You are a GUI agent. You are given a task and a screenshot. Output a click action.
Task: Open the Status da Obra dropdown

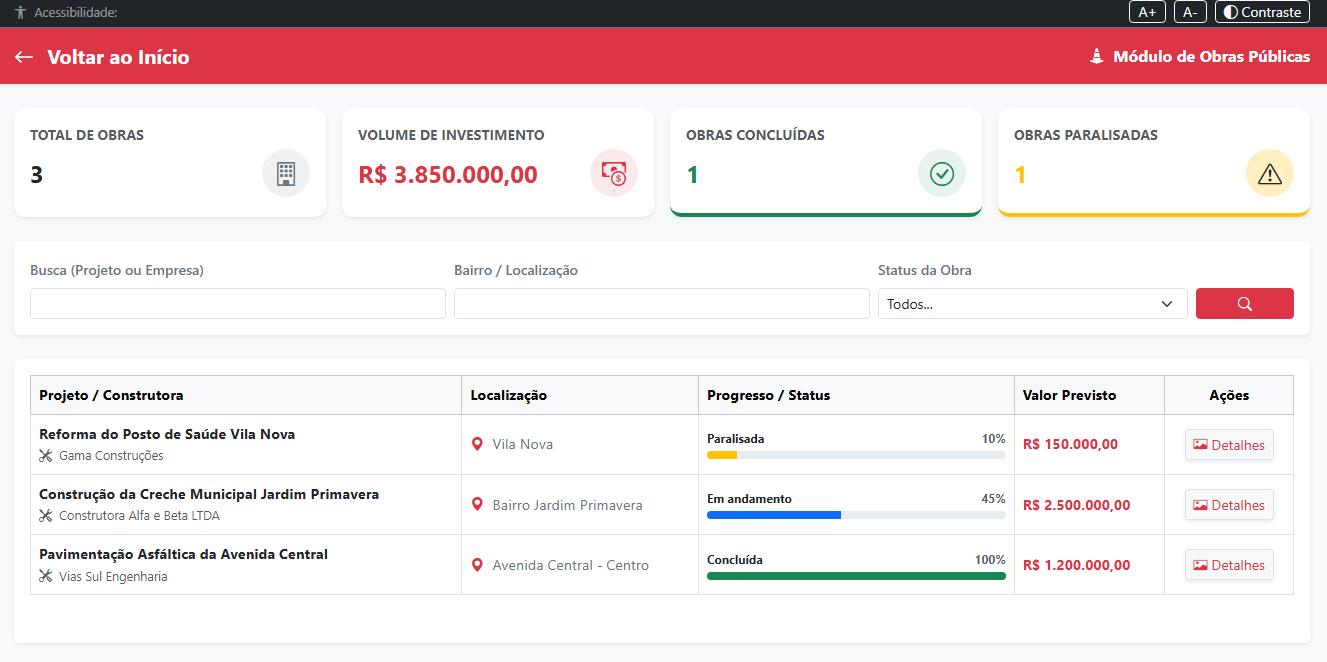coord(1033,304)
